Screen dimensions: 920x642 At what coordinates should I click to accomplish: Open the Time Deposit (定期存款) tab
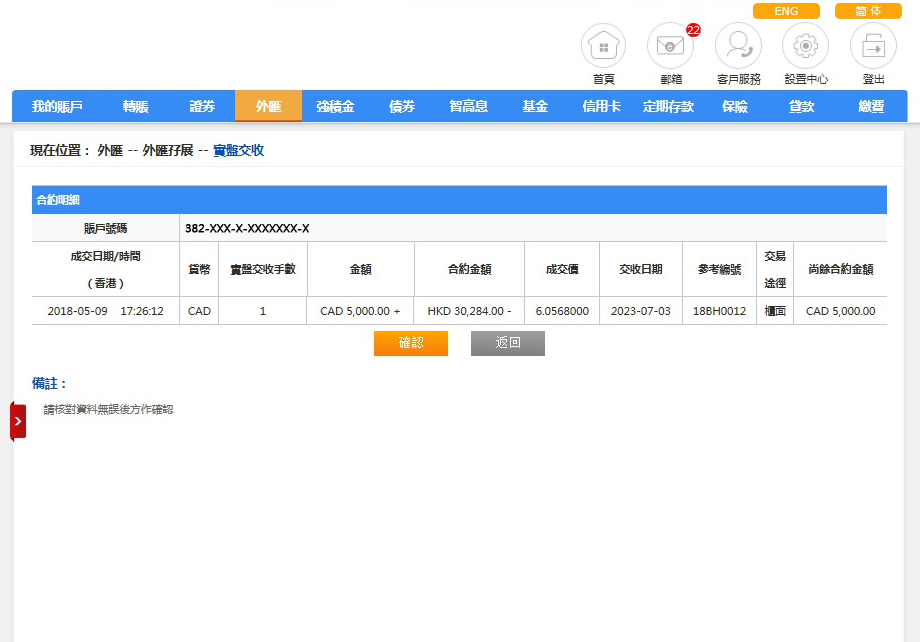pos(668,106)
